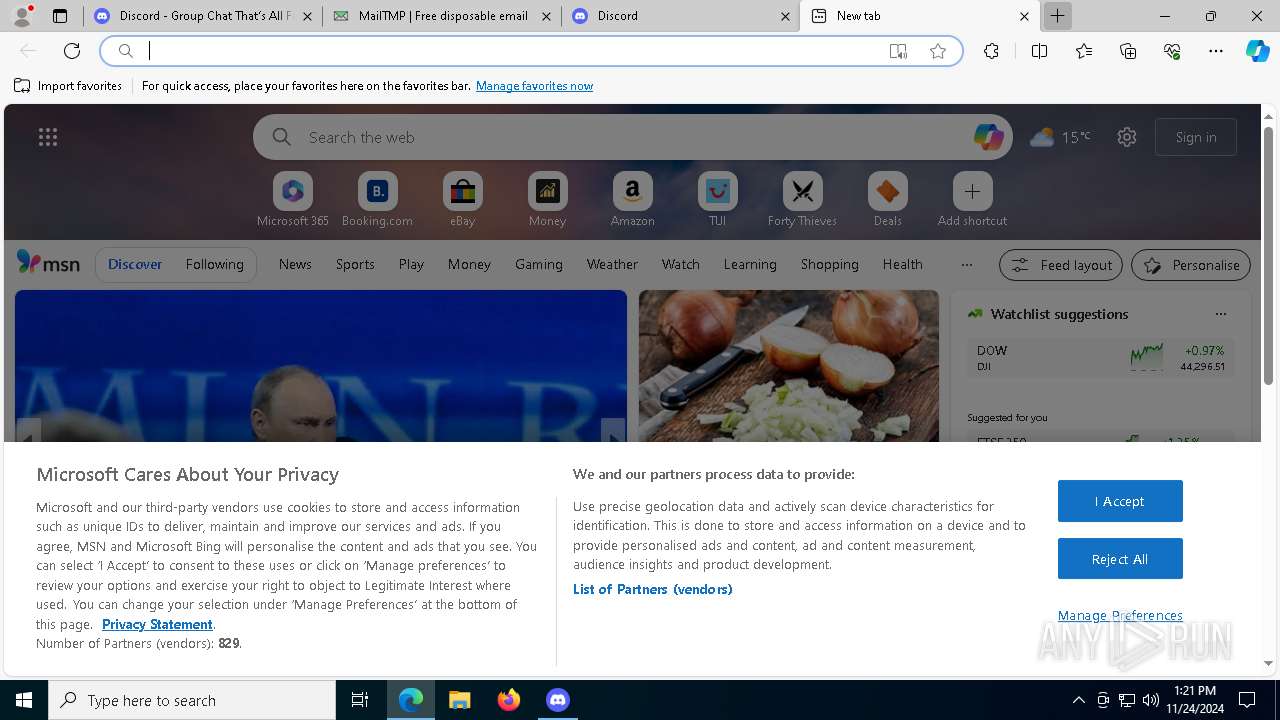Switch to the third Discord tab
1280x720 pixels.
(680, 16)
